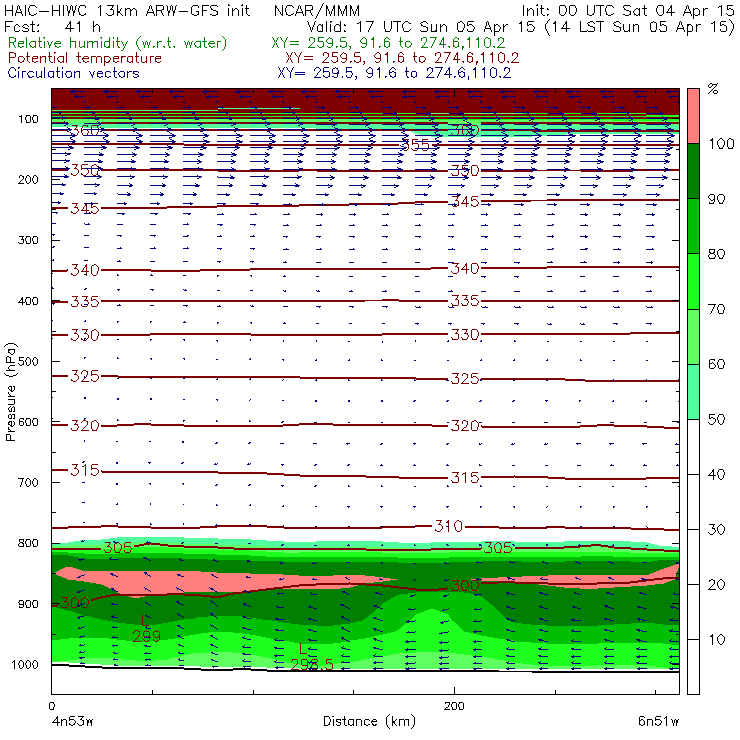
Task: Click the 70-80% bright green colorbar segment
Action: point(693,281)
